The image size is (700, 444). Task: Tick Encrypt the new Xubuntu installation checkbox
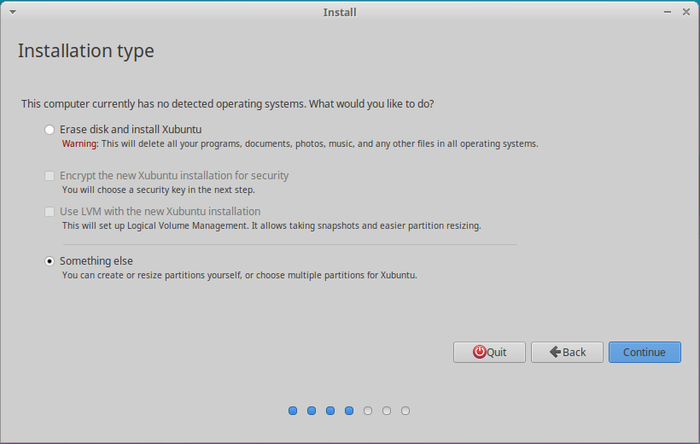pyautogui.click(x=50, y=175)
